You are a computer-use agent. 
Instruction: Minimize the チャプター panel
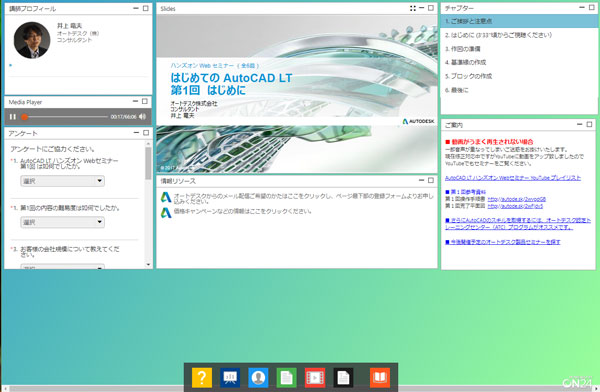pyautogui.click(x=582, y=7)
